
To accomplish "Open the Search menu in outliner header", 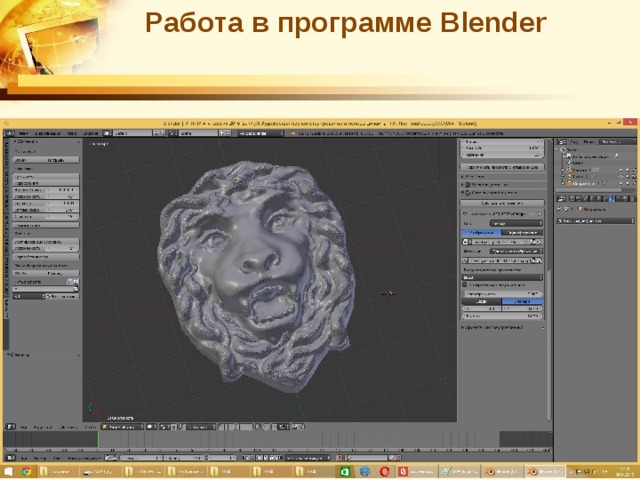I will coord(589,142).
